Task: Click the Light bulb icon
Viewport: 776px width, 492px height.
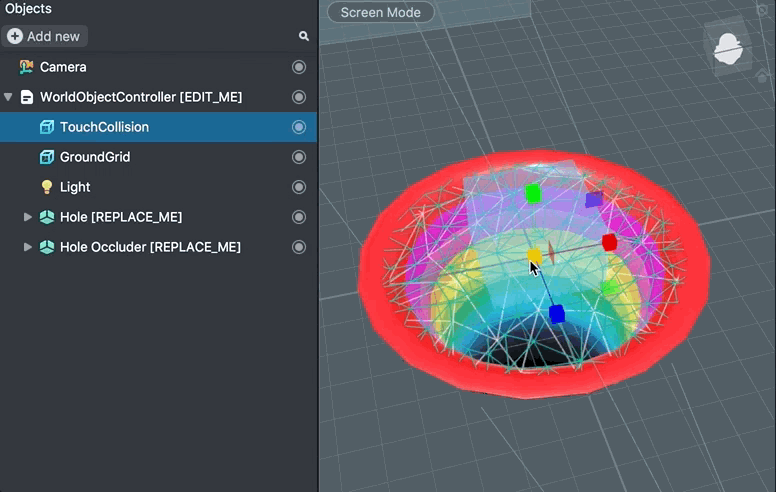Action: (47, 187)
